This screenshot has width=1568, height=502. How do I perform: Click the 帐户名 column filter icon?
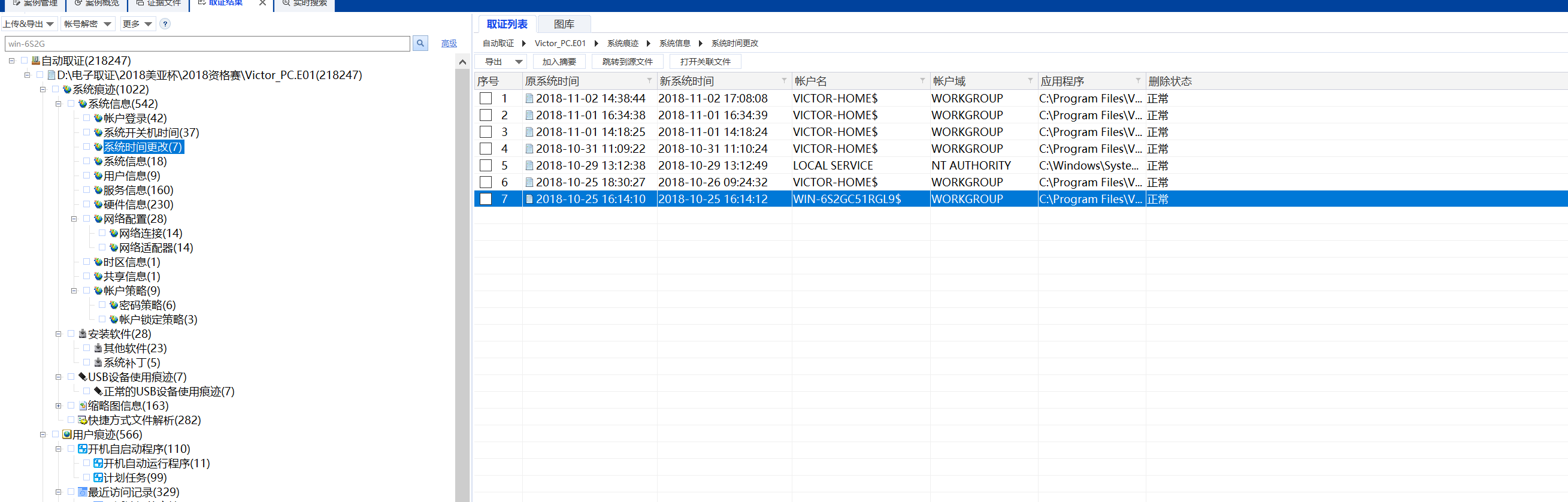[922, 81]
